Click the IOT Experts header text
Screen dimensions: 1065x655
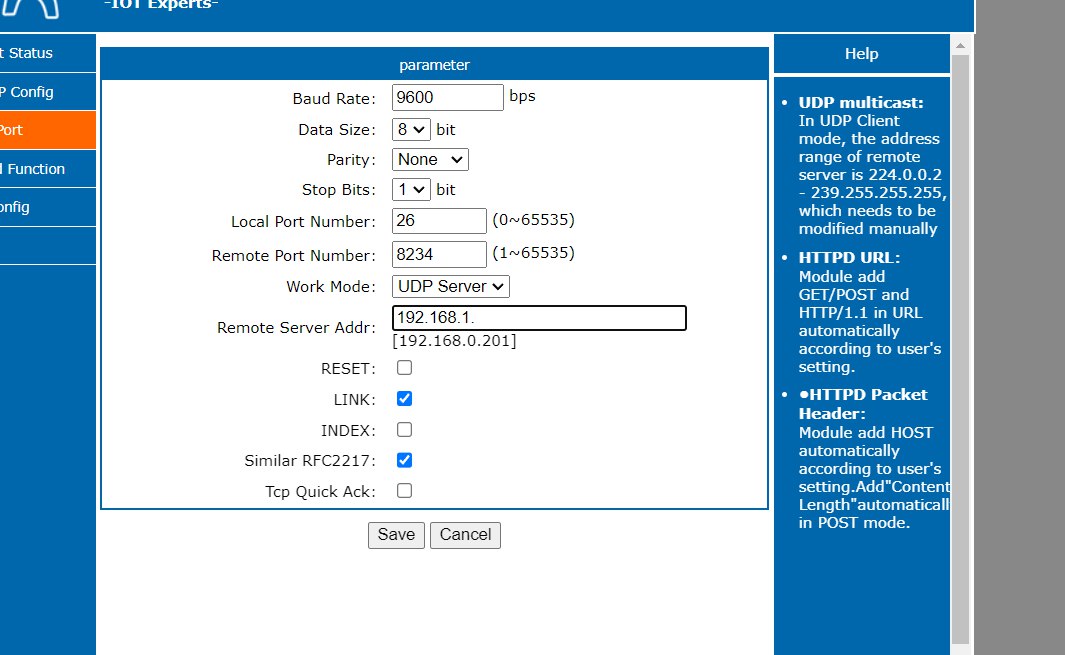(161, 5)
